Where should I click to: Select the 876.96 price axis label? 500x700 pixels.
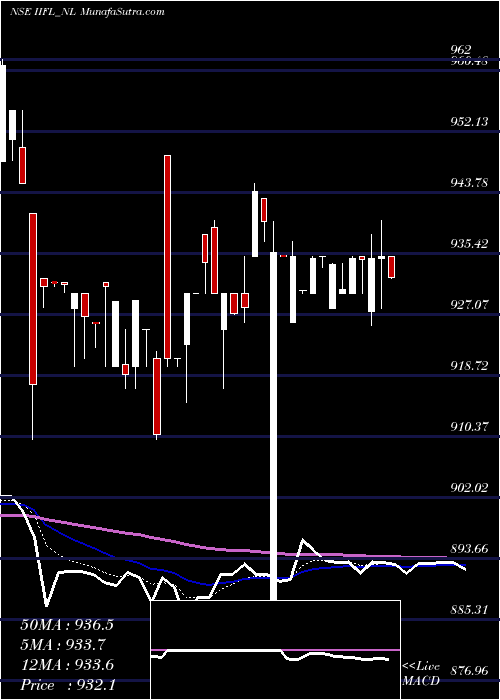click(x=471, y=670)
